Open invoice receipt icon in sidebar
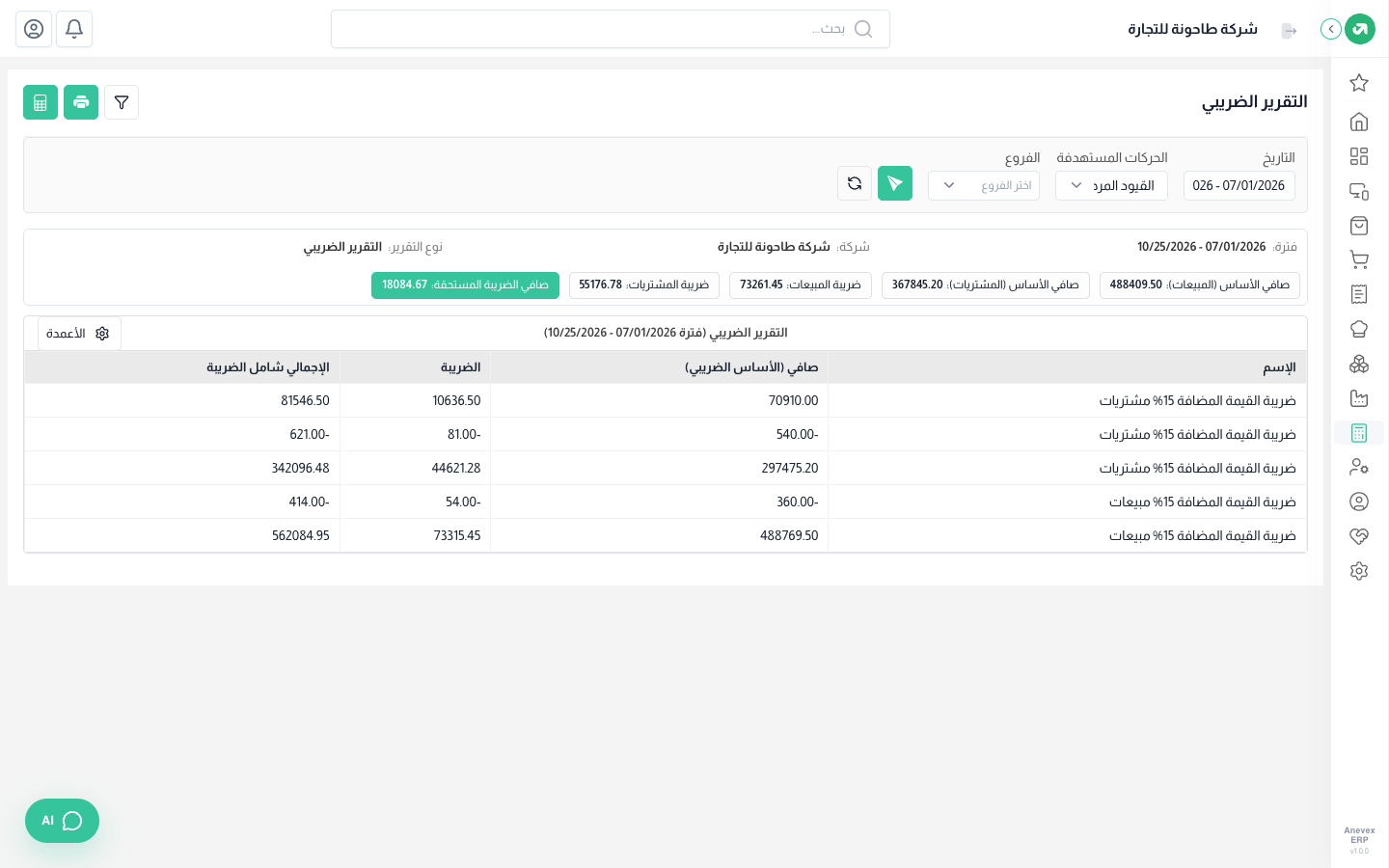Screen dimensions: 1389x868 1359,294
